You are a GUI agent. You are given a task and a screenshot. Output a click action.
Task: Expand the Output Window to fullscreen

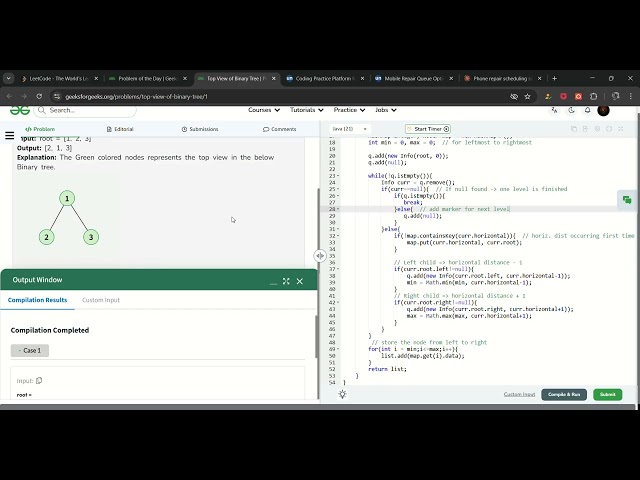(x=286, y=281)
